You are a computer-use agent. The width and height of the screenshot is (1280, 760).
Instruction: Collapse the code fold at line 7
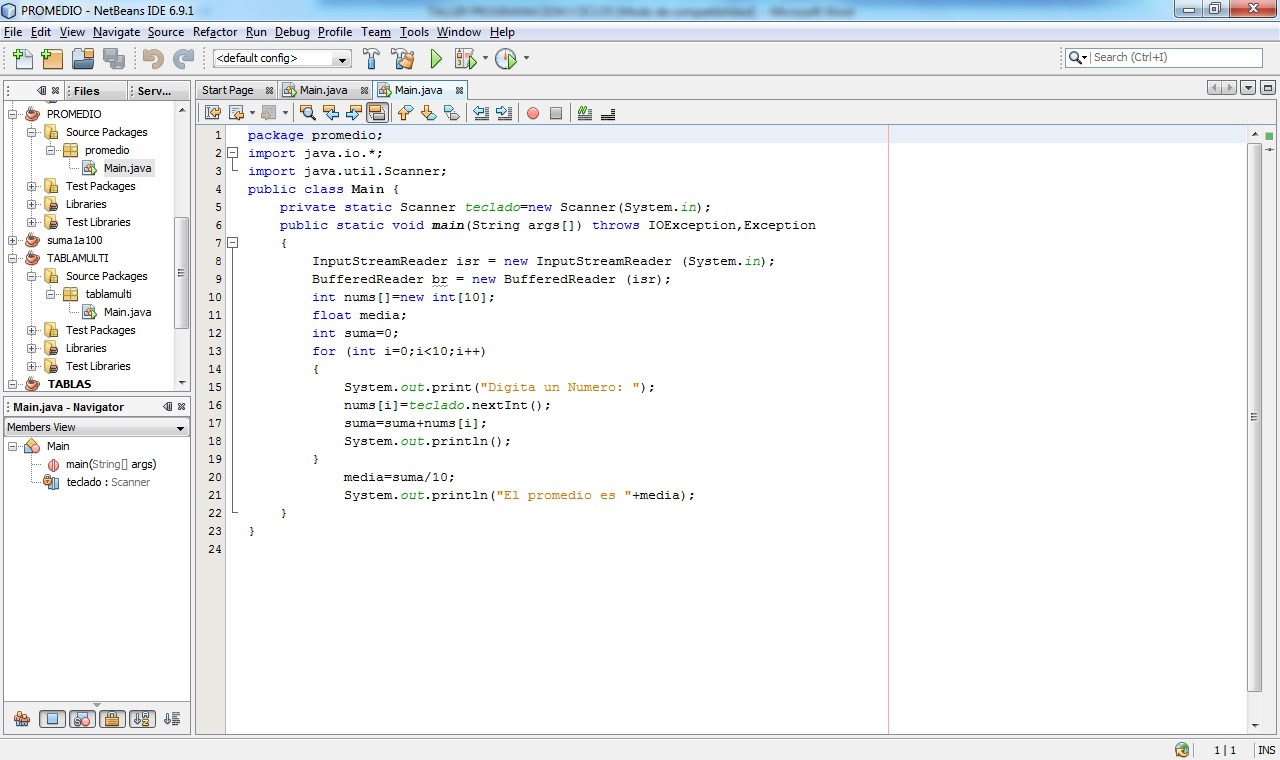232,242
